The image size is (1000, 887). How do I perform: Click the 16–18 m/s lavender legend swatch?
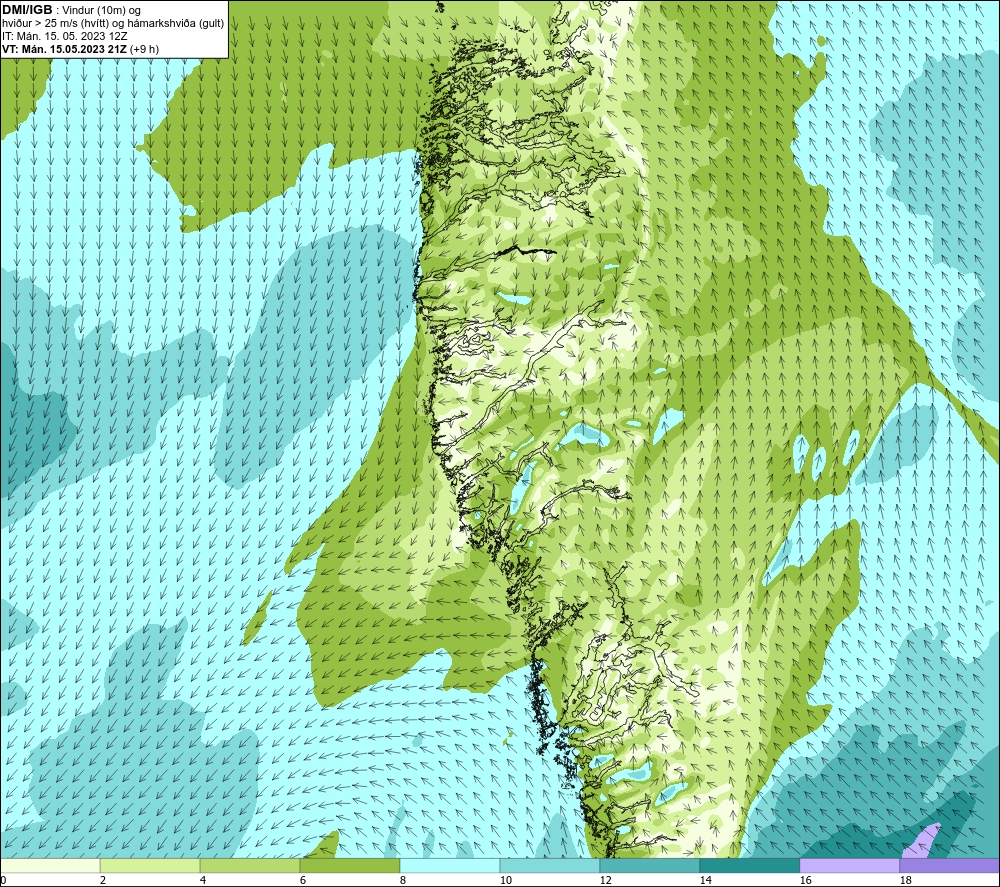tap(849, 865)
